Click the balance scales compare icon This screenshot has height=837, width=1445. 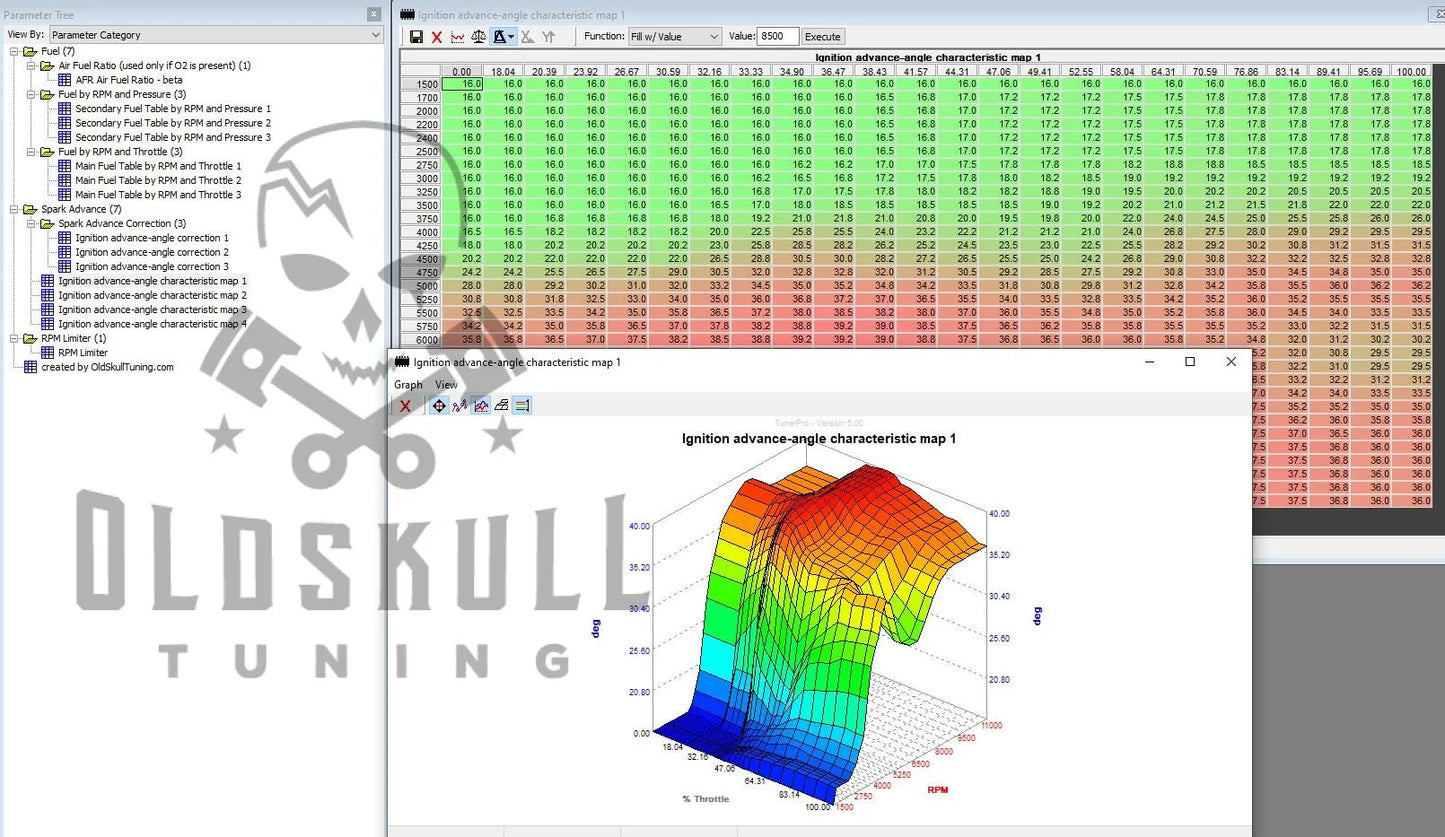[478, 37]
